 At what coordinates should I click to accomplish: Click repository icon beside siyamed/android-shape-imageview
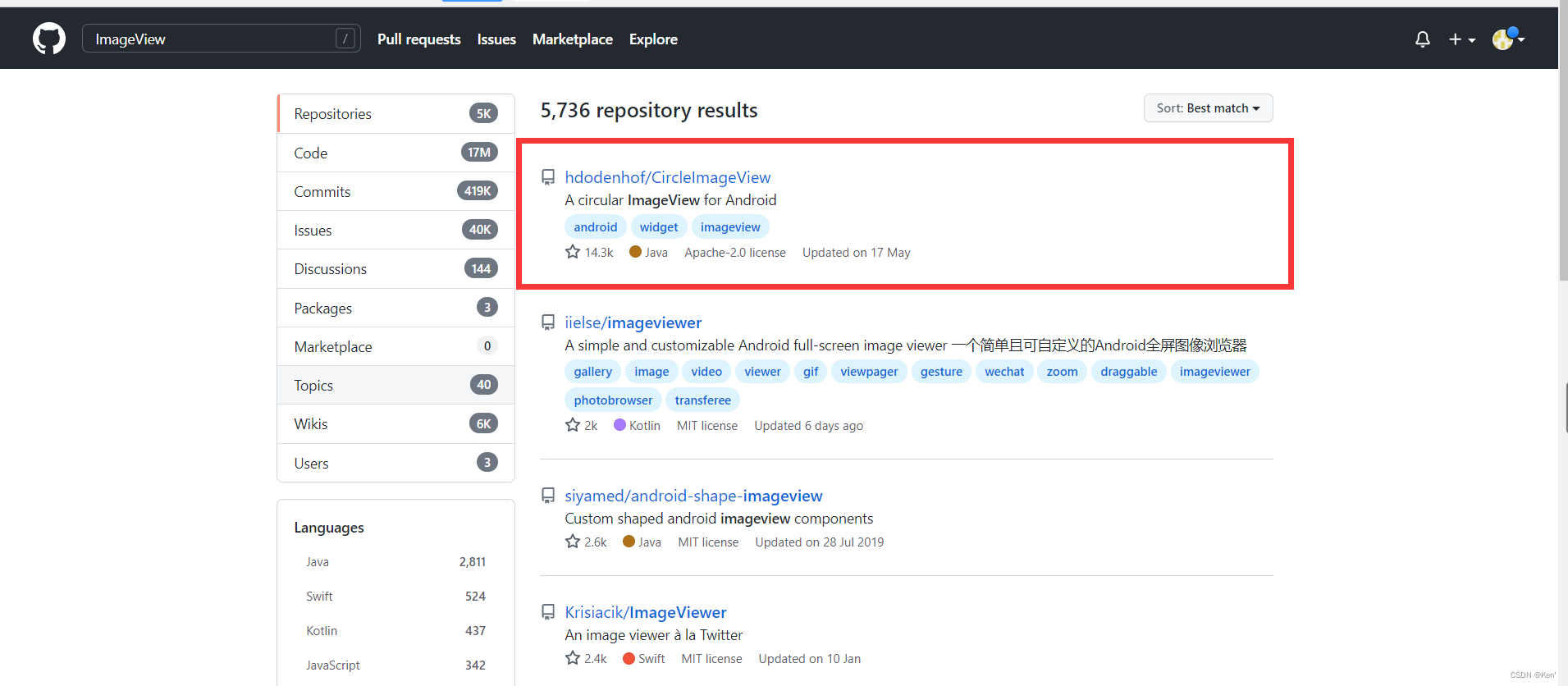(x=548, y=496)
